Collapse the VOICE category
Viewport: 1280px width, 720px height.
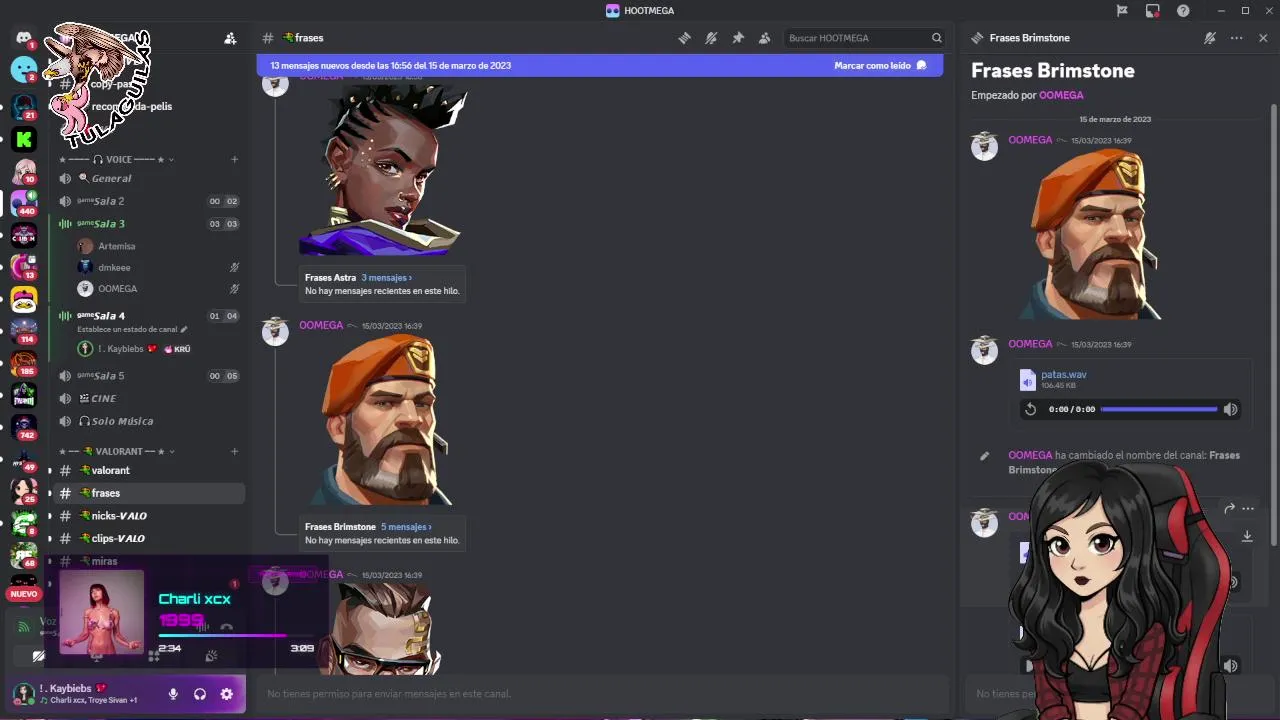[116, 159]
